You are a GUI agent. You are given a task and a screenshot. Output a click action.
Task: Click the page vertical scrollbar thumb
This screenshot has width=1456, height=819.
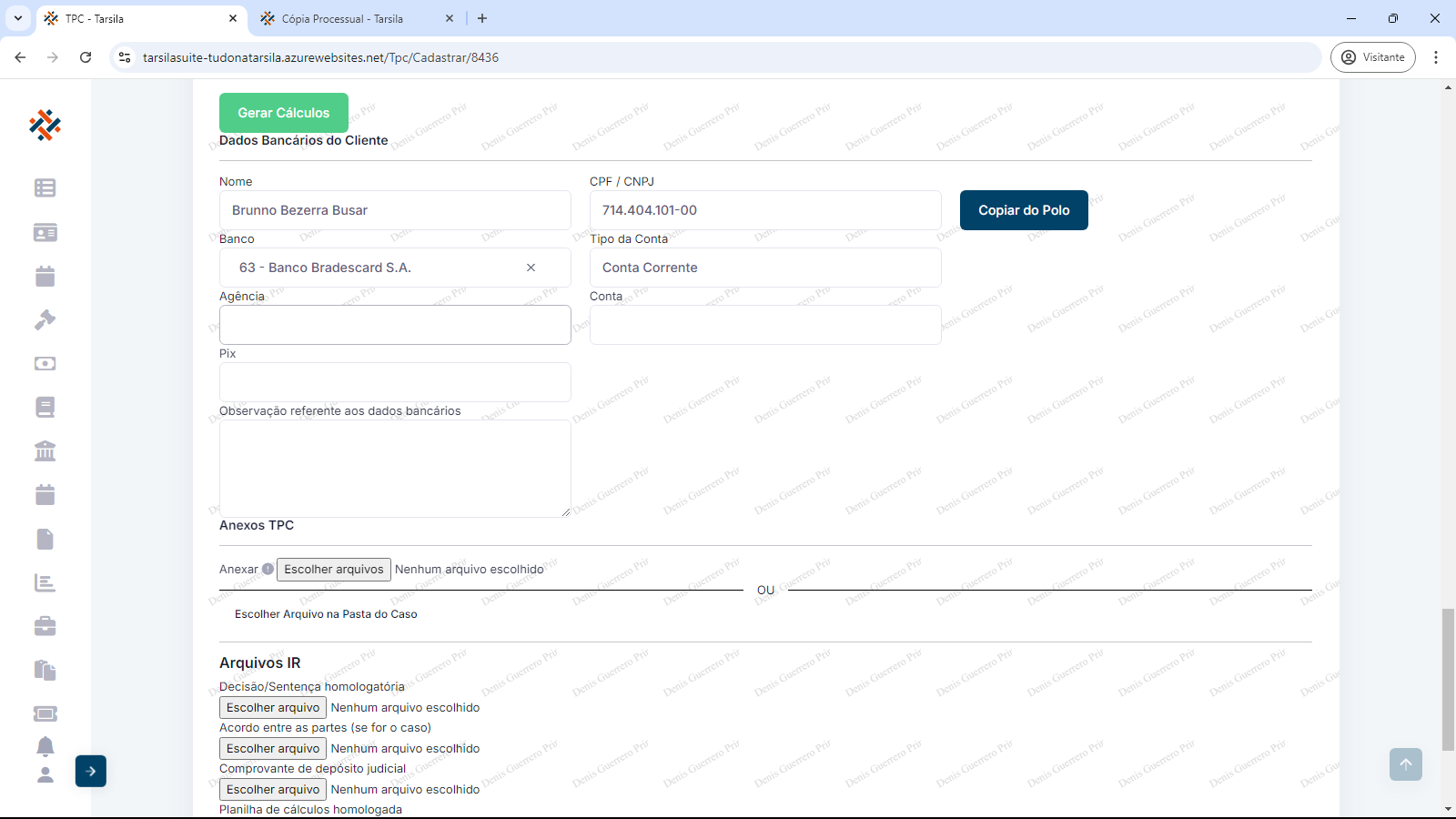click(1448, 679)
